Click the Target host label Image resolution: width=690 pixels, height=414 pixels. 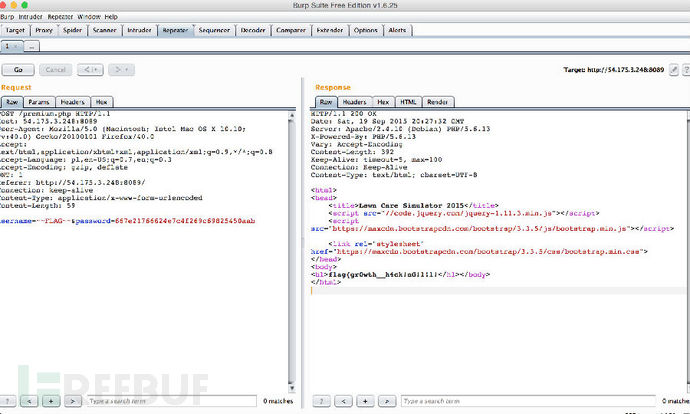[614, 70]
